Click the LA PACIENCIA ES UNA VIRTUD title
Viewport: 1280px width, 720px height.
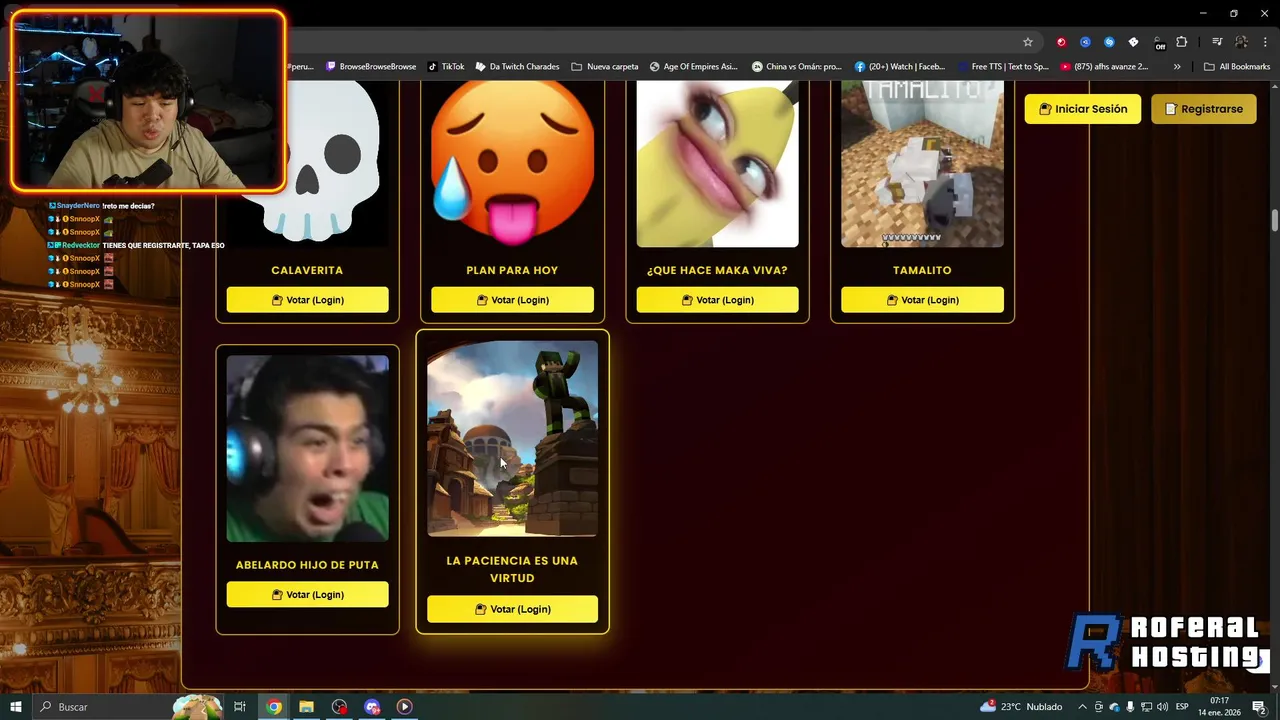(512, 569)
